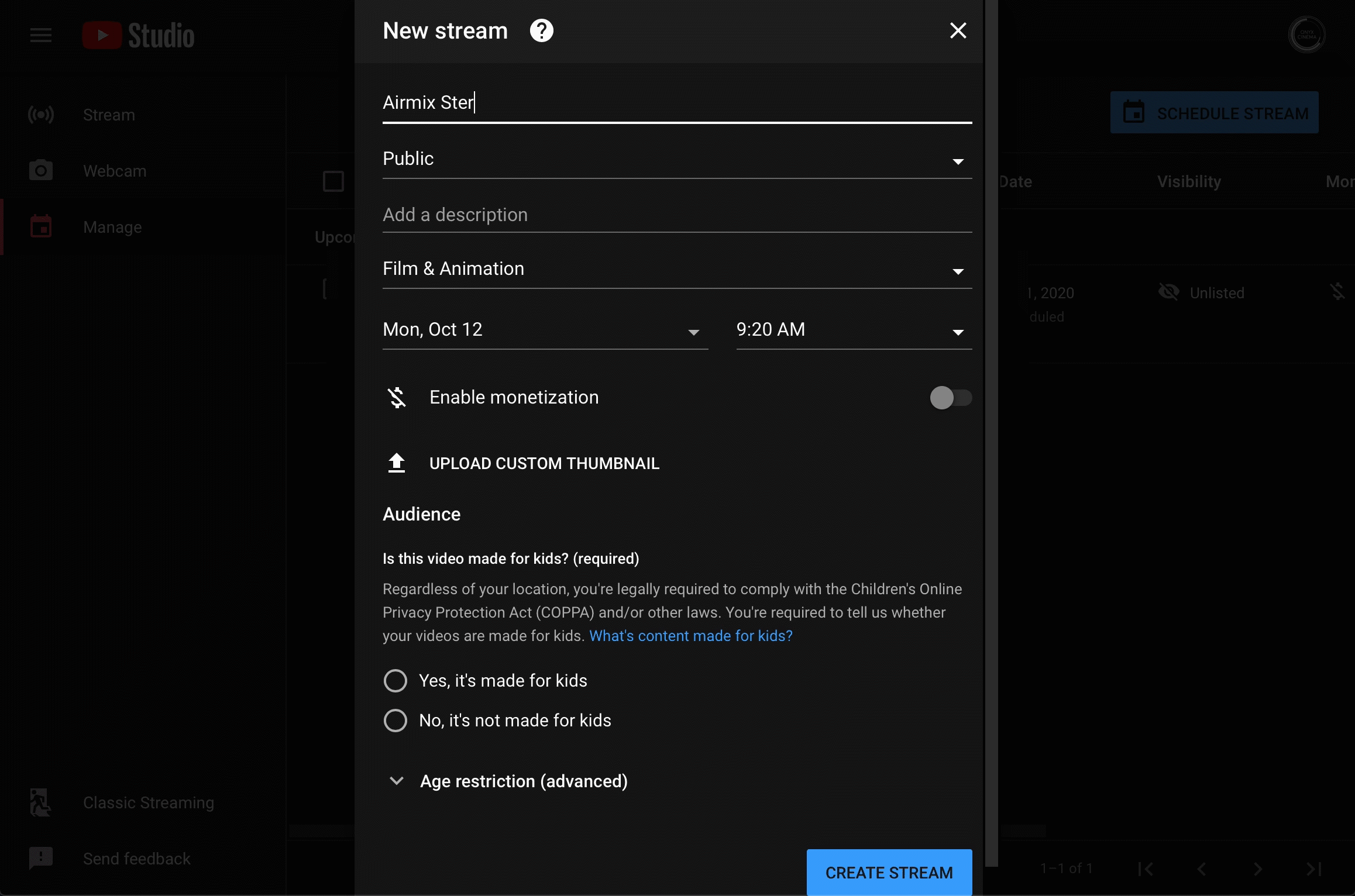Select 'Yes, it's made for kids' radio

coord(396,681)
